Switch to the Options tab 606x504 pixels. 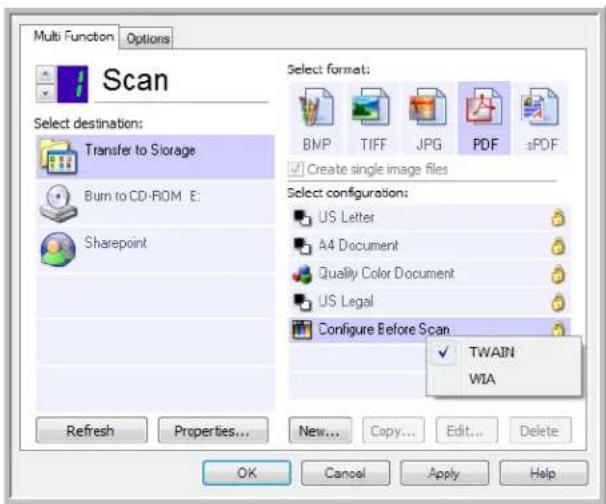[147, 38]
